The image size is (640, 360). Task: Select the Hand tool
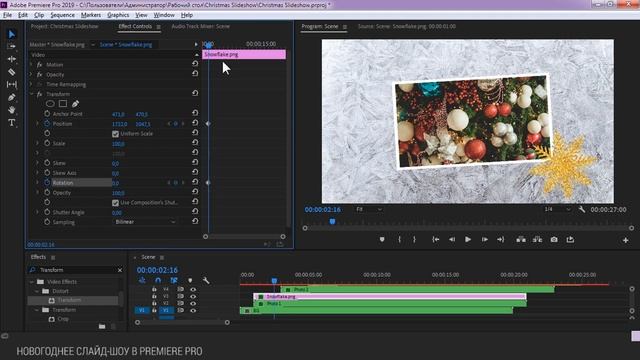[11, 110]
